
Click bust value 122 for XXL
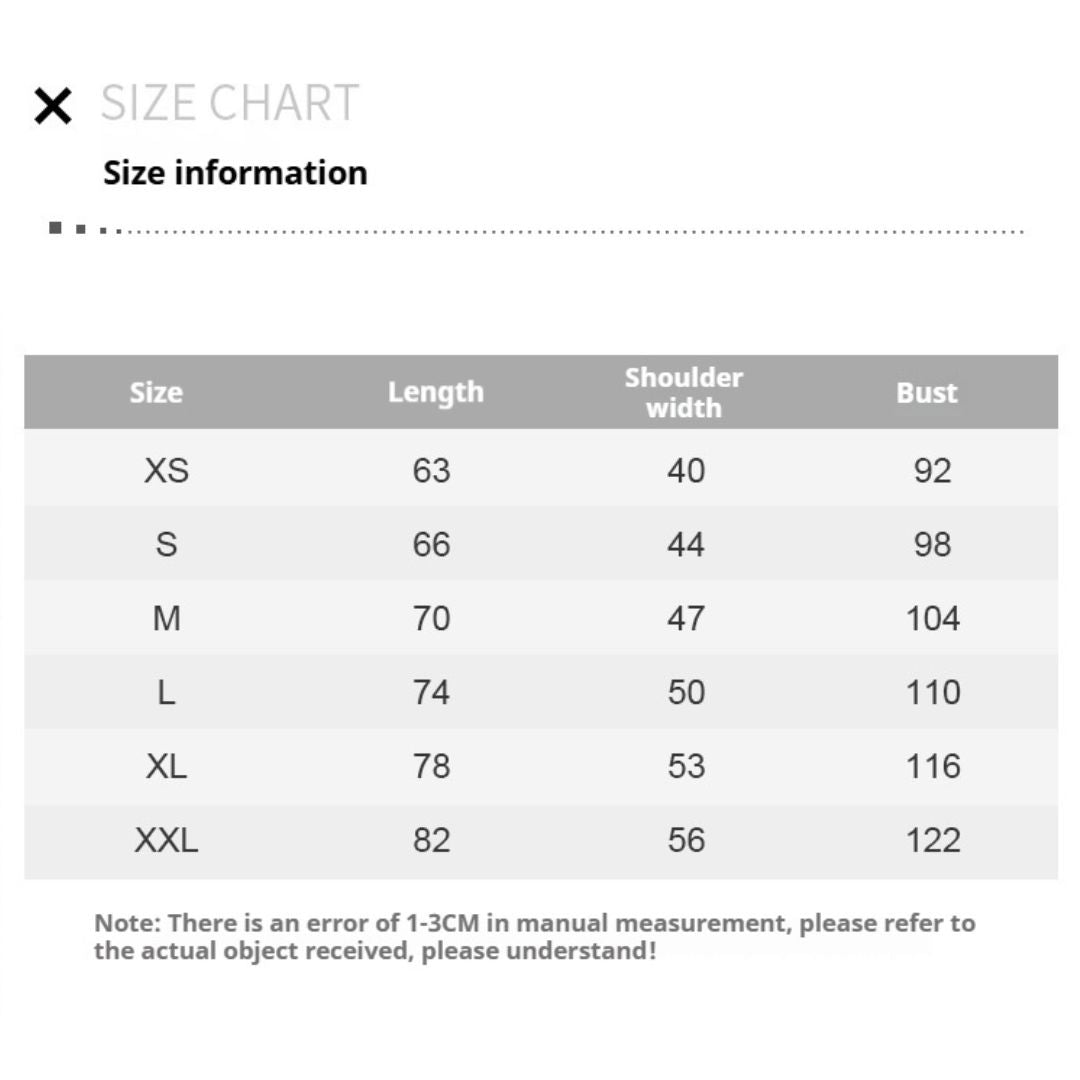[x=932, y=840]
